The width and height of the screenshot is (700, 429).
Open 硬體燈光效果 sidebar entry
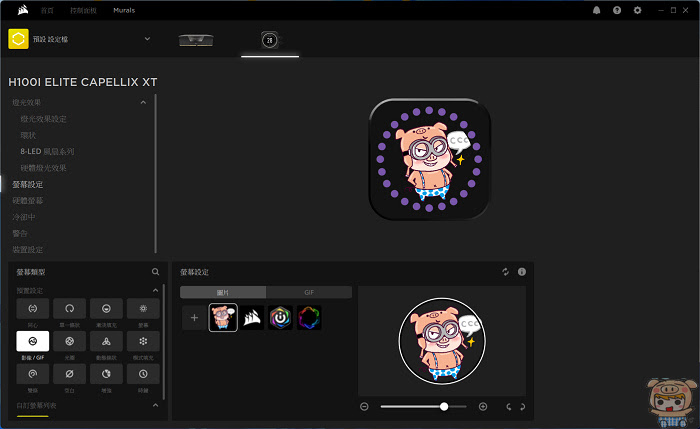tap(43, 168)
